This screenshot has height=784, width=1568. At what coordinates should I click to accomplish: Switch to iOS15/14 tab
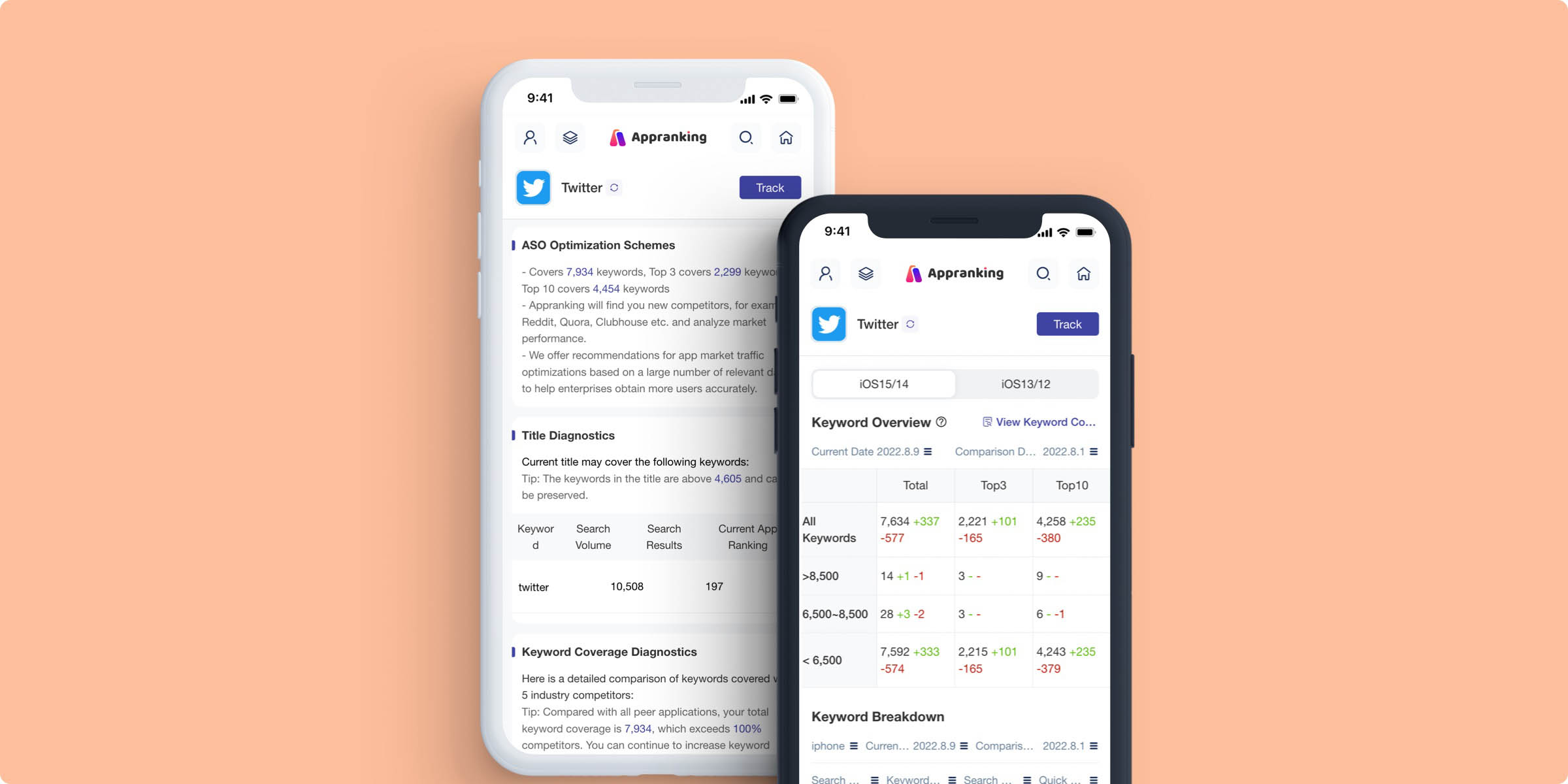tap(883, 382)
